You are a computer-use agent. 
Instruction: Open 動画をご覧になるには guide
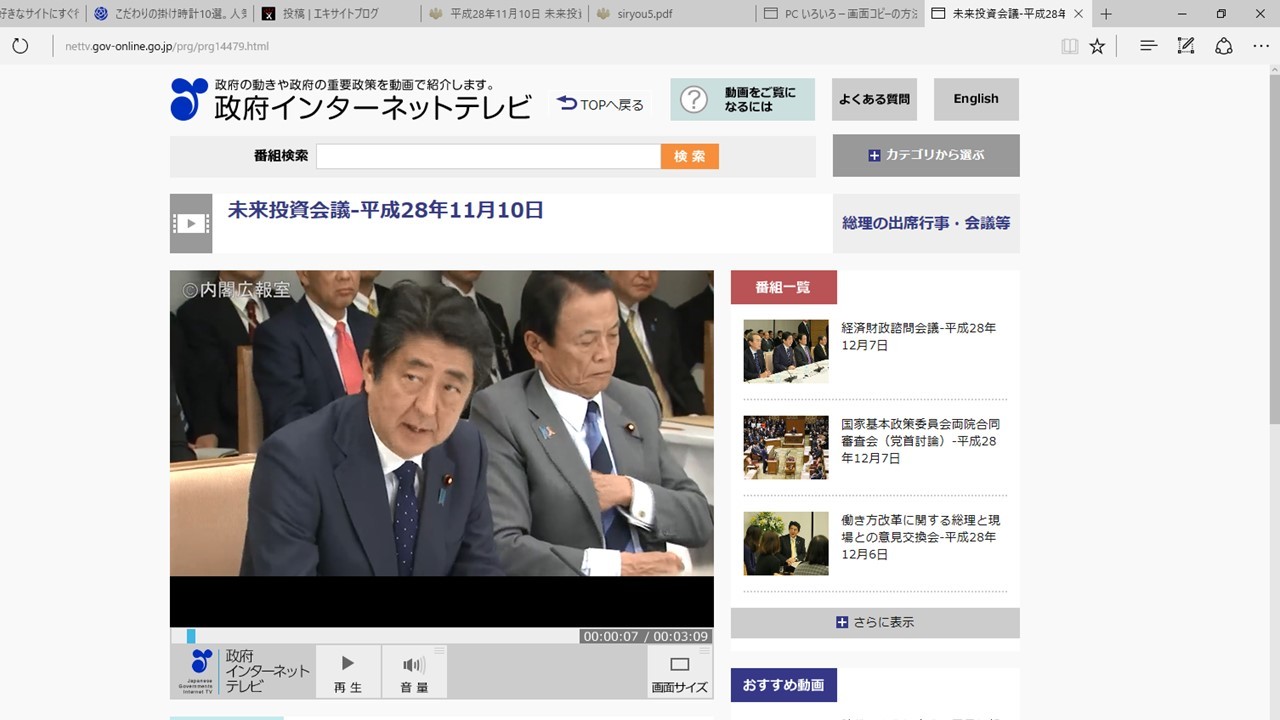[743, 100]
